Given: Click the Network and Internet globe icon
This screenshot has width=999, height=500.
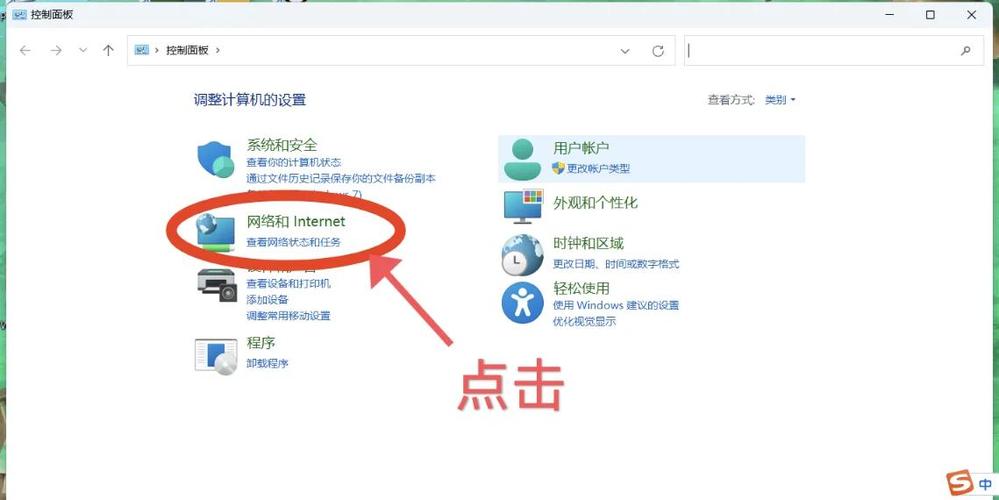Looking at the screenshot, I should click(216, 232).
